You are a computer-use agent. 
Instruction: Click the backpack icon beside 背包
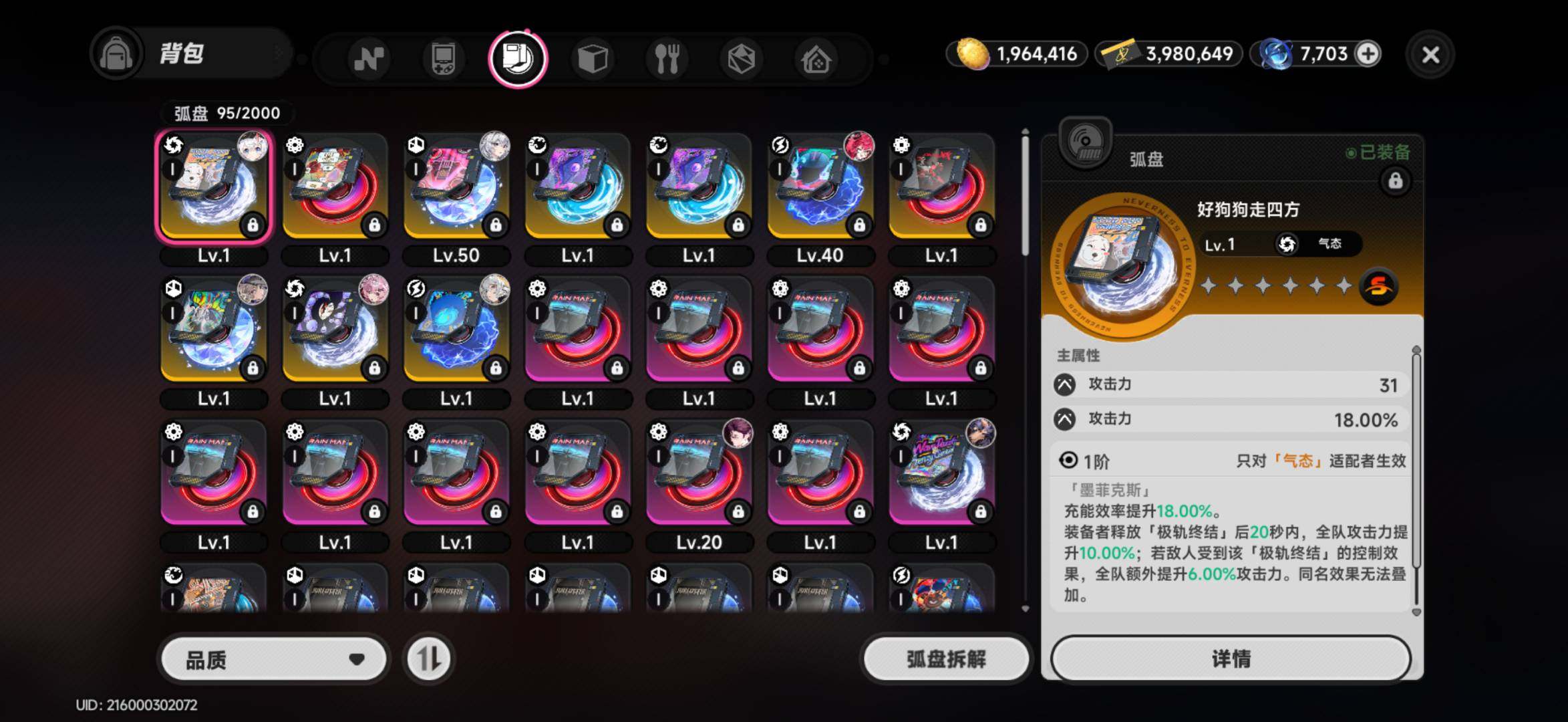coord(117,54)
